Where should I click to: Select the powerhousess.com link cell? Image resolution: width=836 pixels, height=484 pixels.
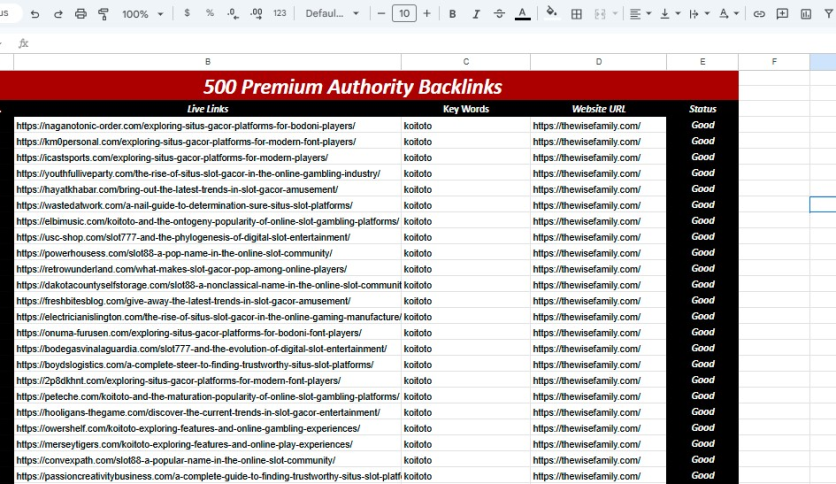207,253
